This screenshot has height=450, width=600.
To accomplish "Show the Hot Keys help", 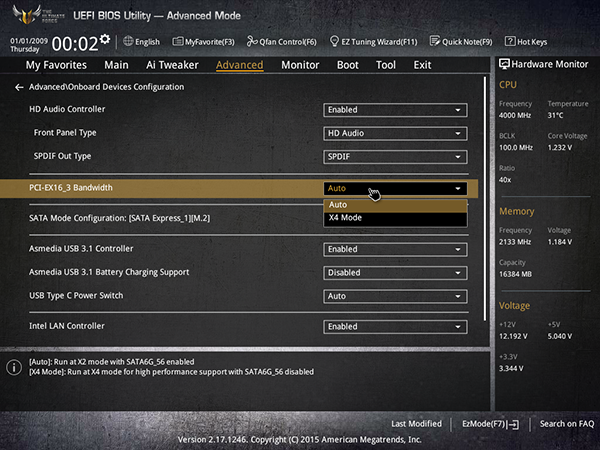I will (526, 41).
